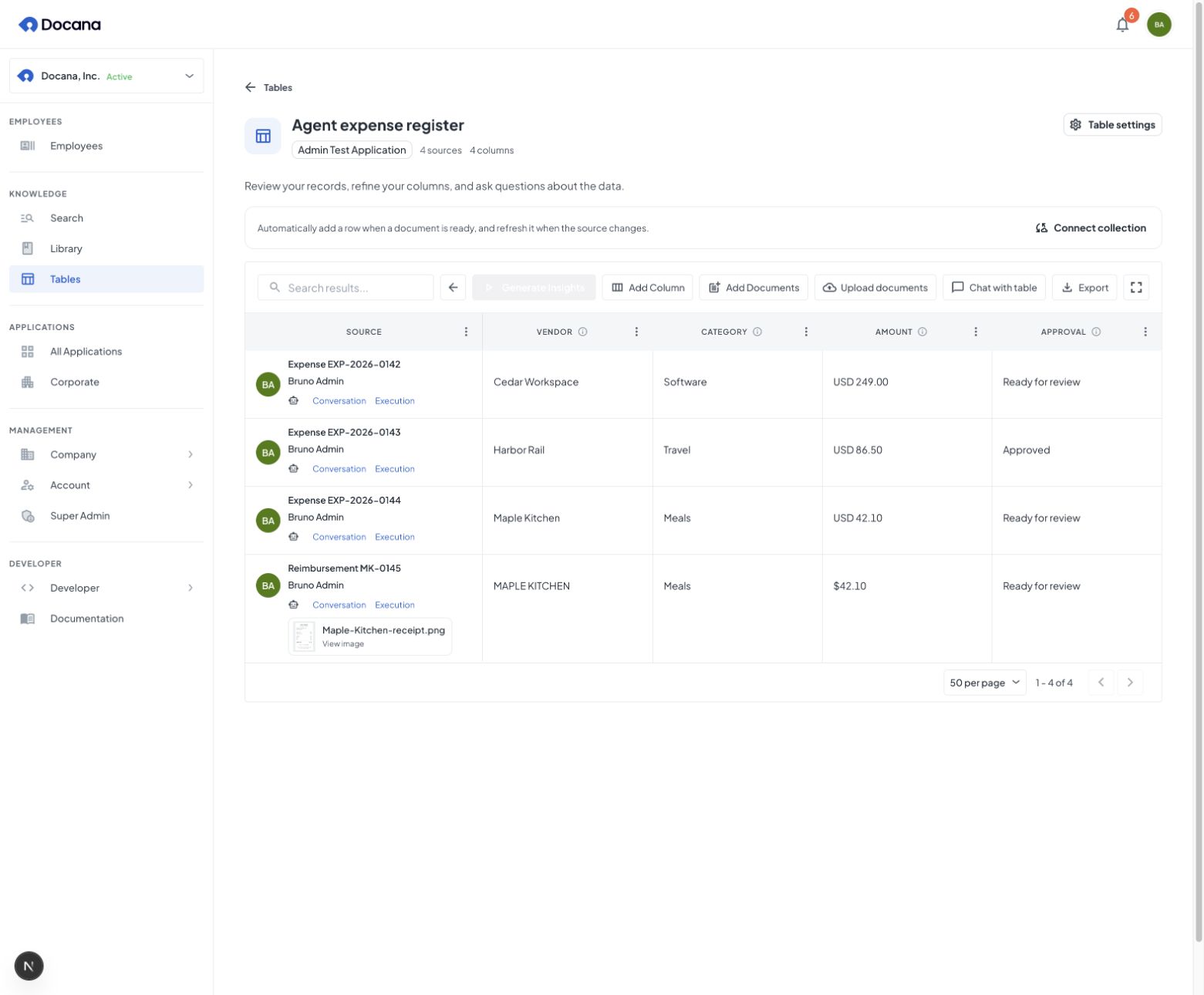Click Admin Test Application tag
Image resolution: width=1204 pixels, height=995 pixels.
352,150
